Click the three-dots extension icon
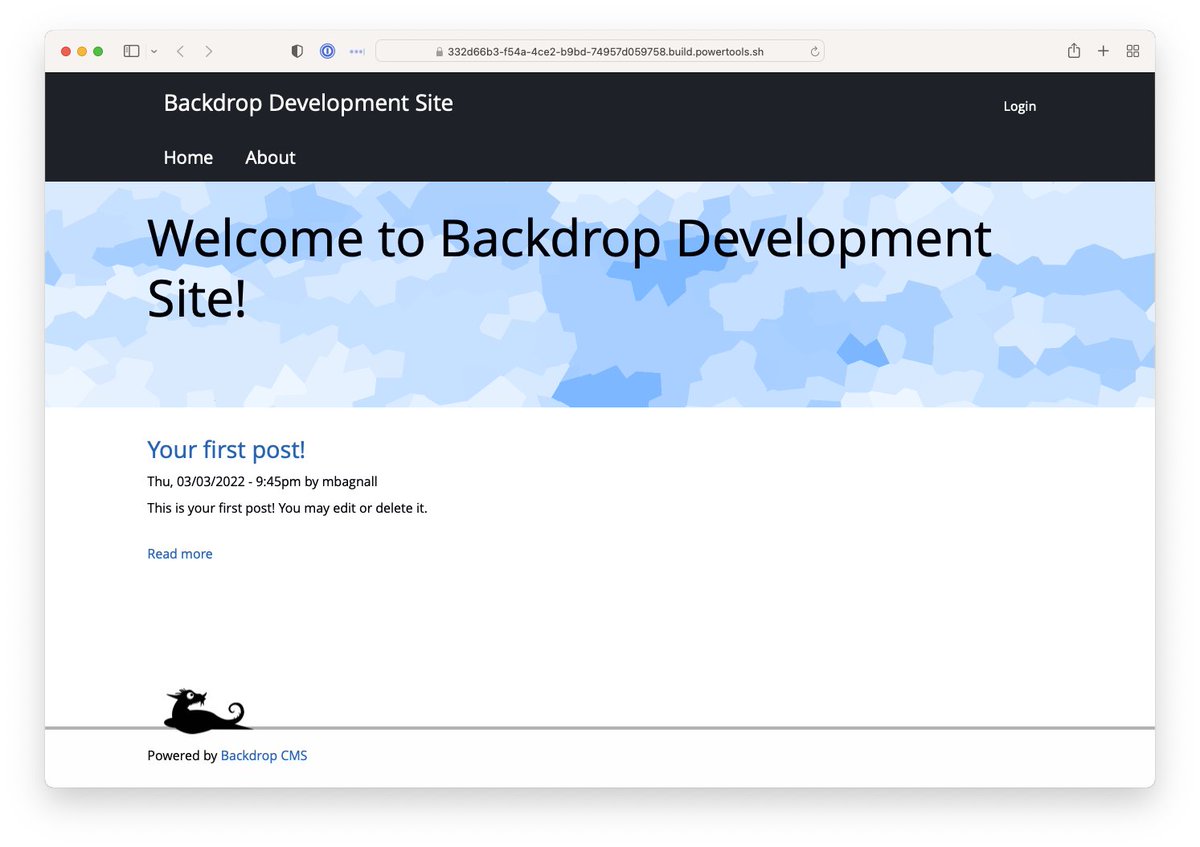The width and height of the screenshot is (1200, 847). pyautogui.click(x=357, y=51)
